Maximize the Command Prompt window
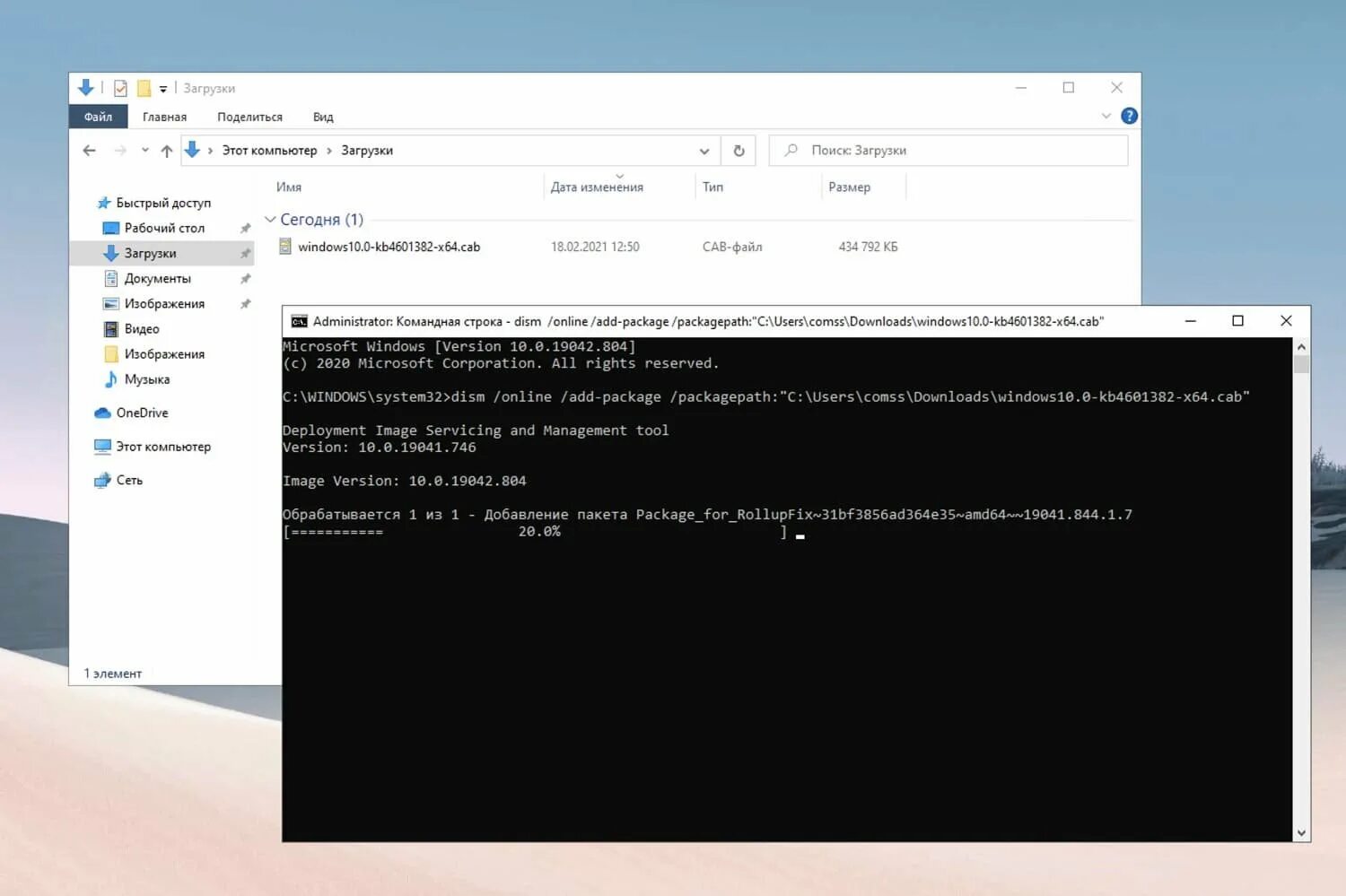The height and width of the screenshot is (896, 1346). (1237, 320)
